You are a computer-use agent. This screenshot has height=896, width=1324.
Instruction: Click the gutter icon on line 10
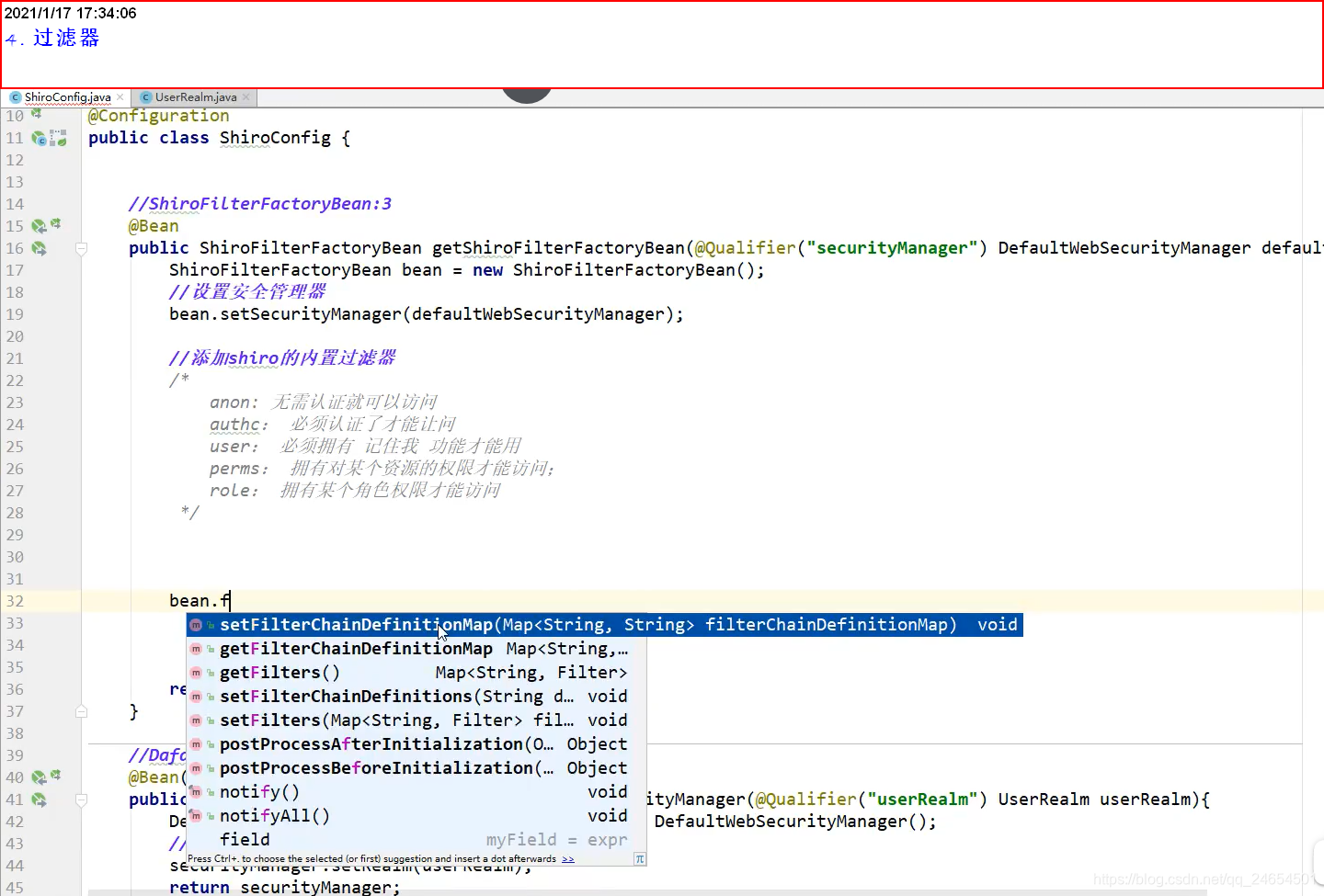[36, 114]
